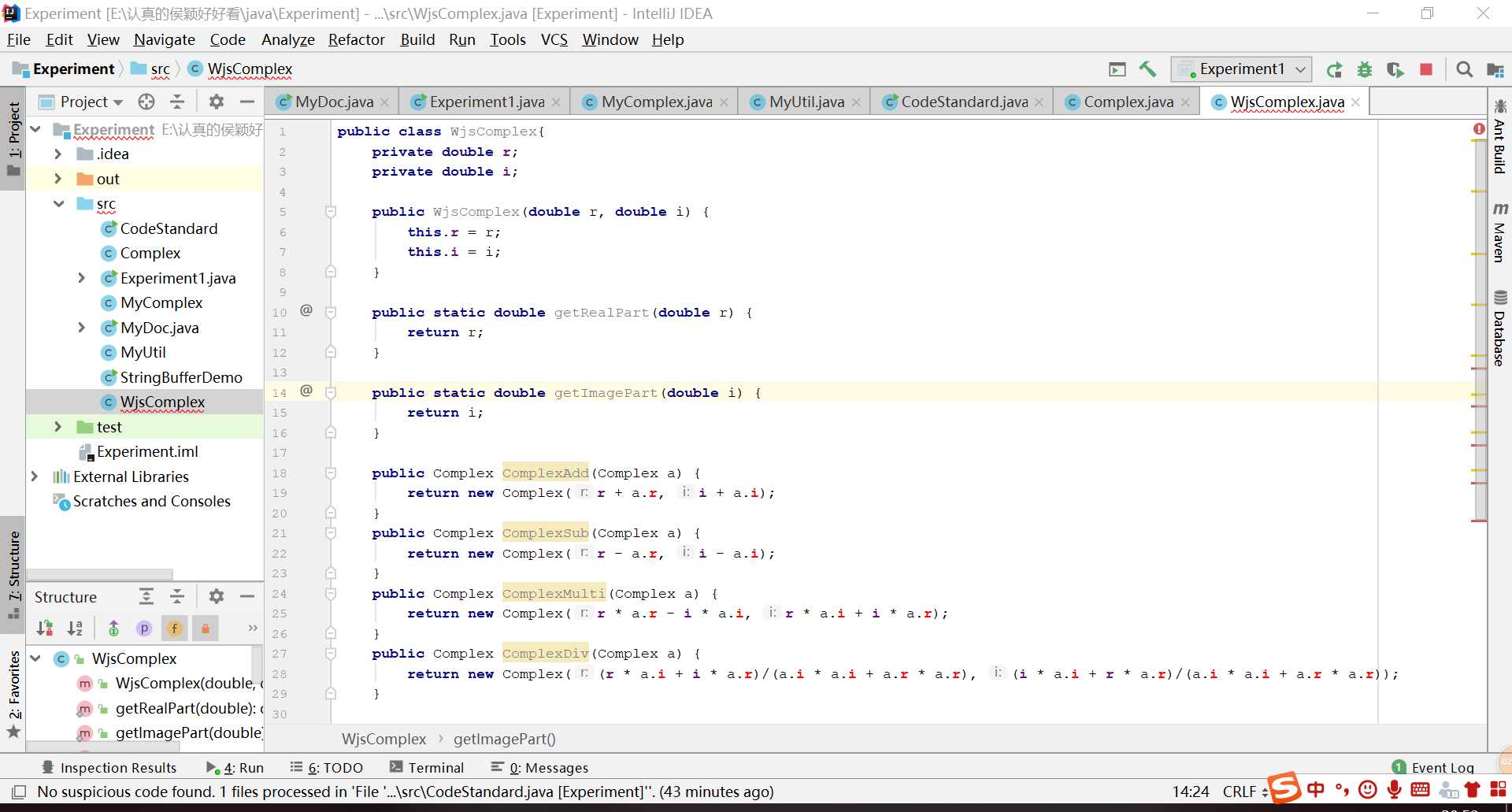Click the recursive call gutter icon on line 10

coord(306,310)
